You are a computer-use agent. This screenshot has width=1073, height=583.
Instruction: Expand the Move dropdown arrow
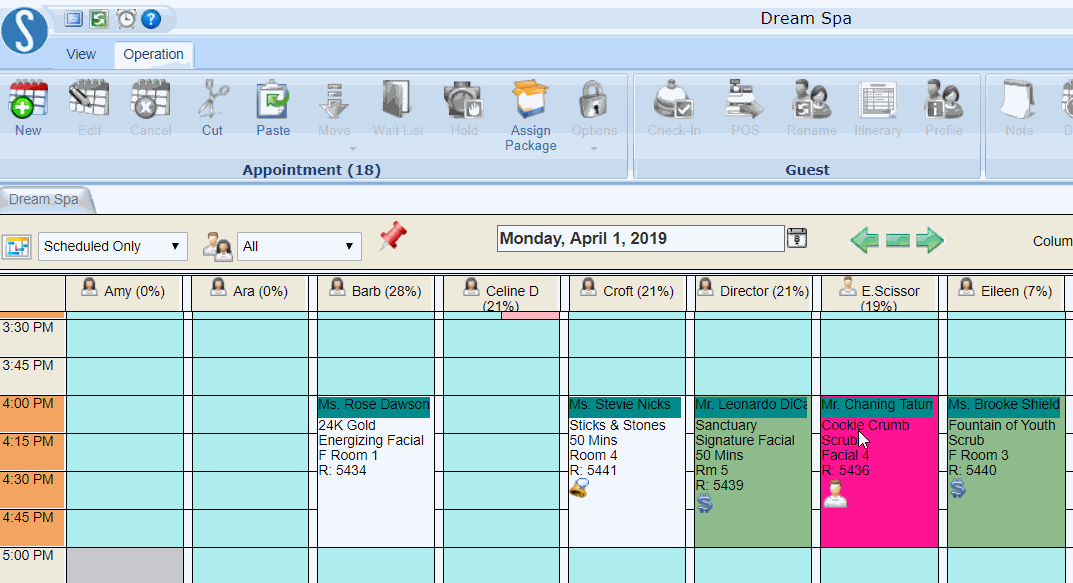click(353, 148)
